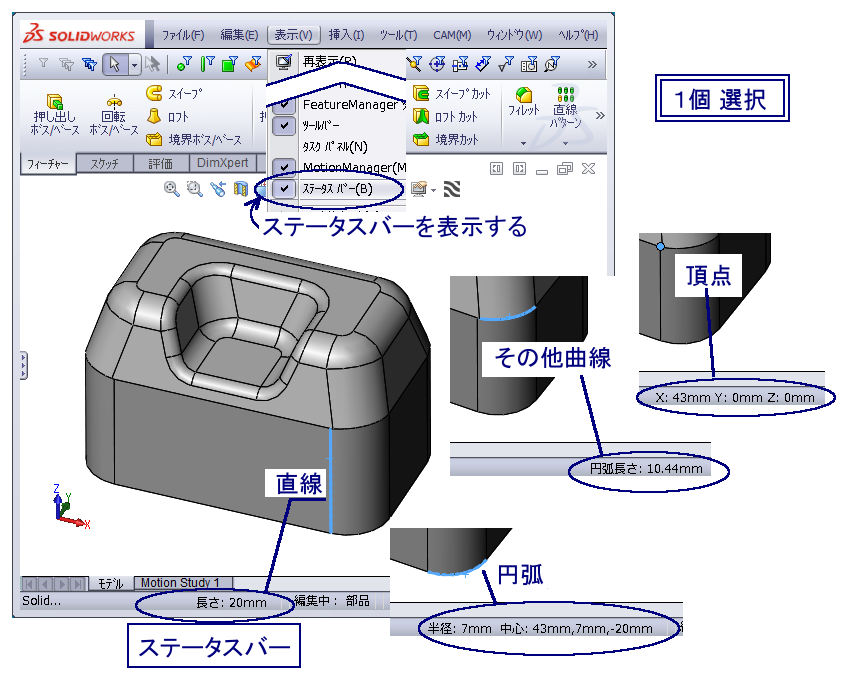The height and width of the screenshot is (674, 854).
Task: Enable the Filter Surface Bodies orange icon
Action: (x=253, y=64)
